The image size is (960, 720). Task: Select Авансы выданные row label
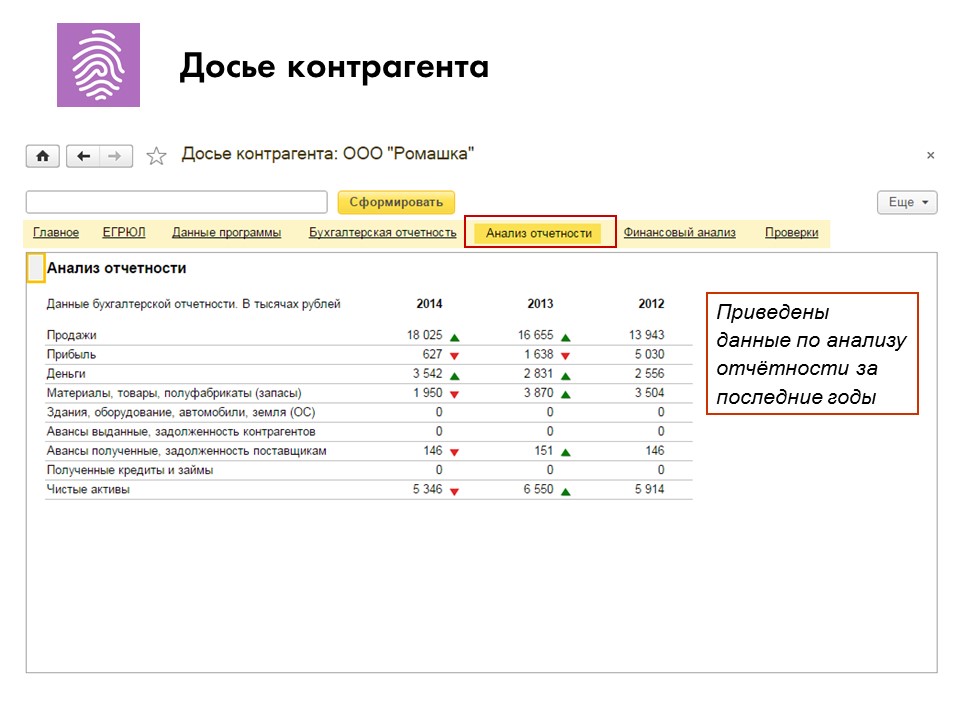pyautogui.click(x=181, y=432)
